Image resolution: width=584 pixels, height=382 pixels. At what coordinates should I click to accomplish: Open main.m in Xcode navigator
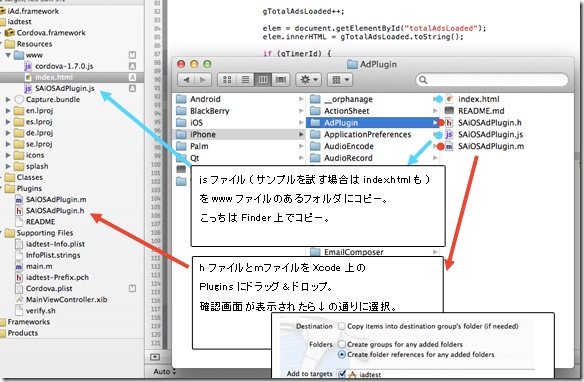(39, 266)
